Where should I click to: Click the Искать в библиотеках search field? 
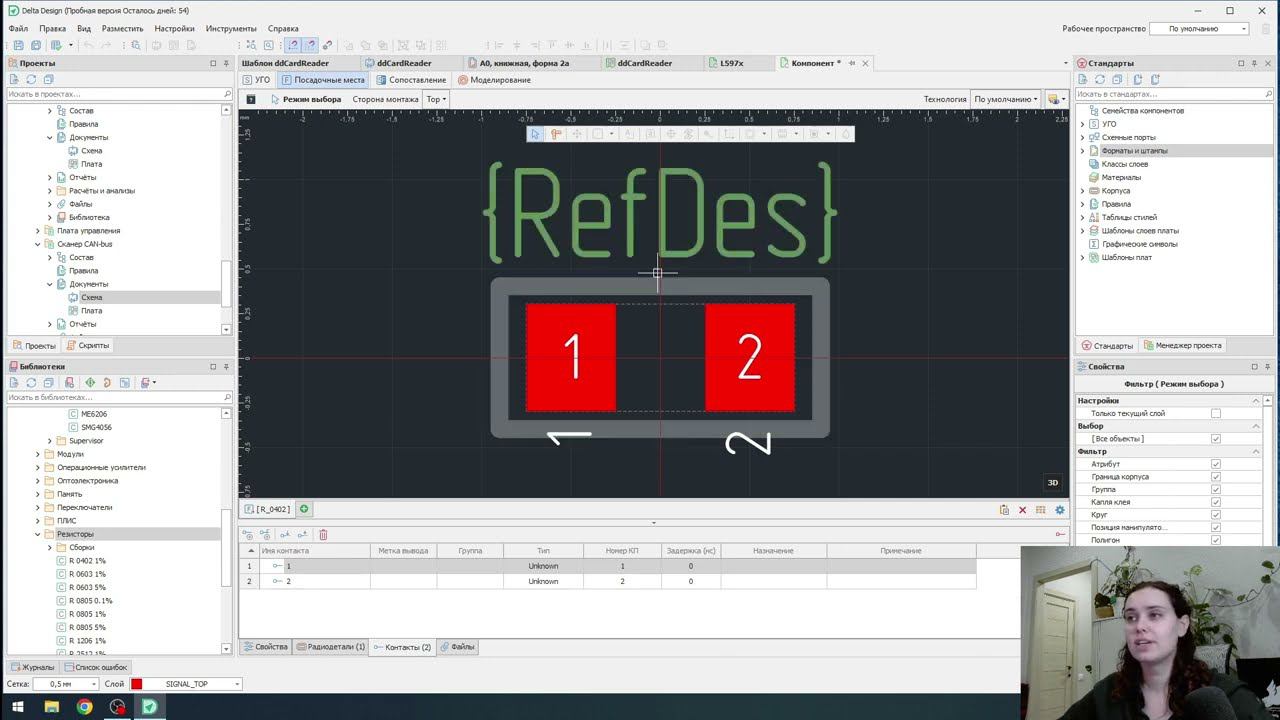(x=119, y=397)
